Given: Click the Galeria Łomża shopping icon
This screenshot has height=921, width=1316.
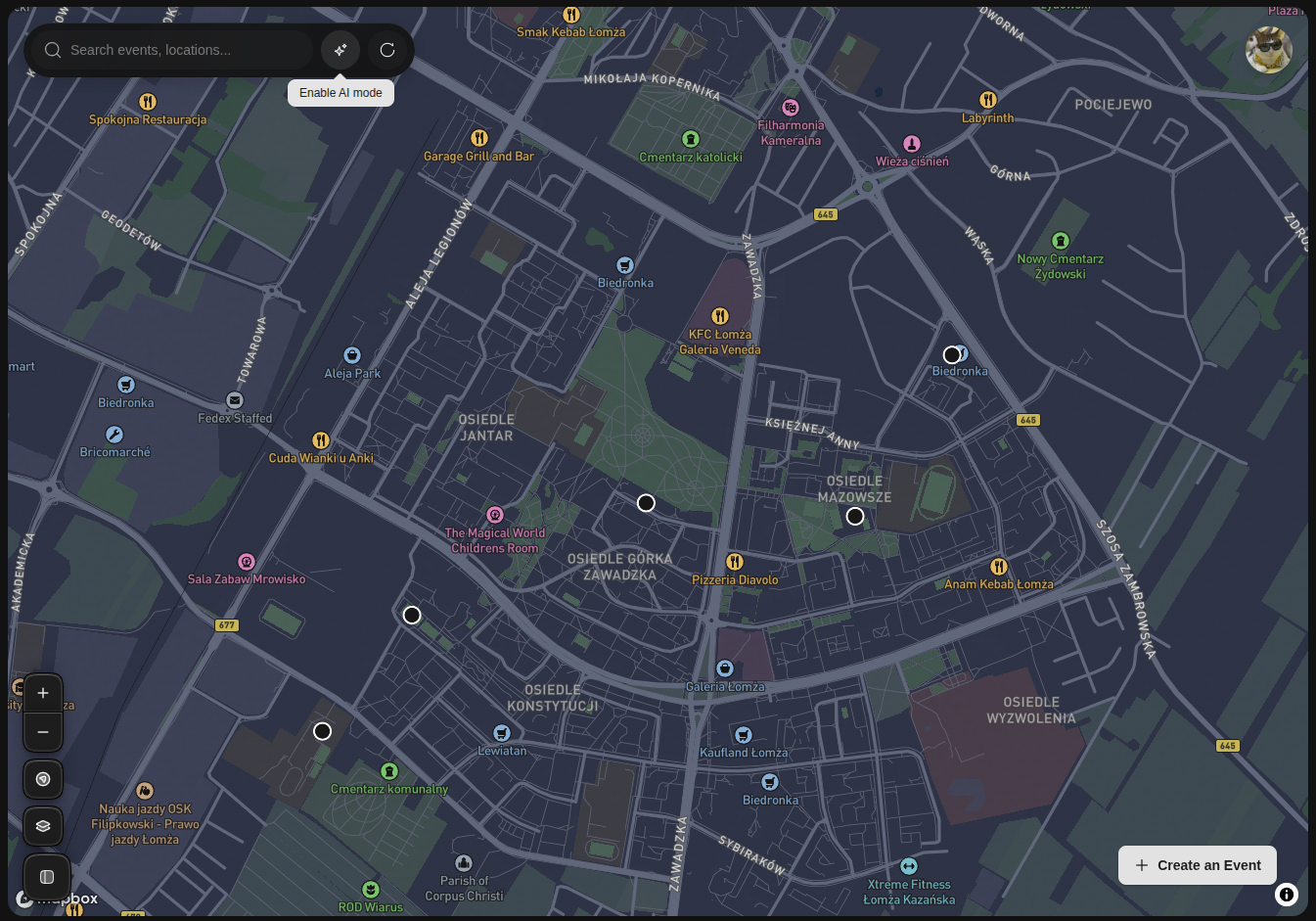Looking at the screenshot, I should [x=725, y=668].
